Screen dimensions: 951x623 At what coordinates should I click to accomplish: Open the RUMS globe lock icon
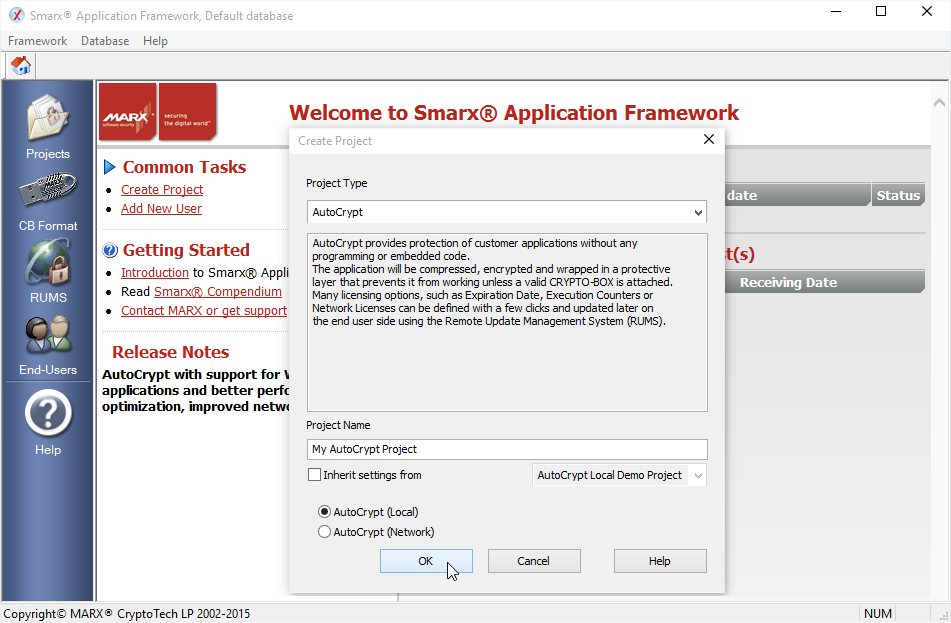[48, 264]
